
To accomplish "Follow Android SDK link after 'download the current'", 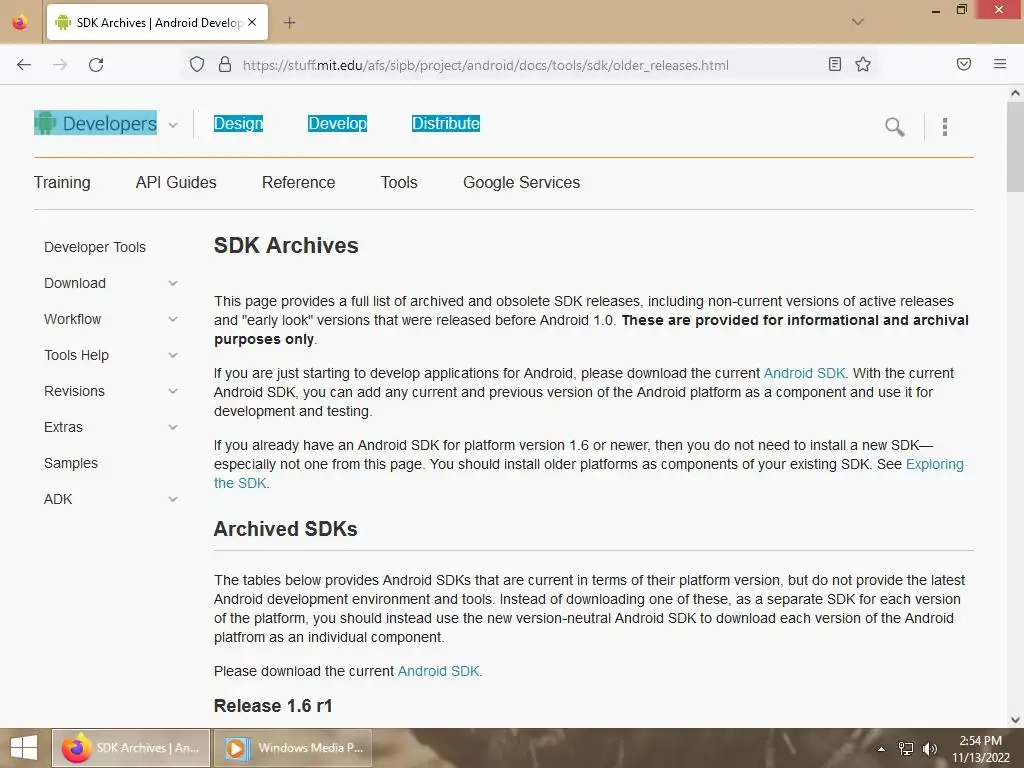I will click(805, 373).
